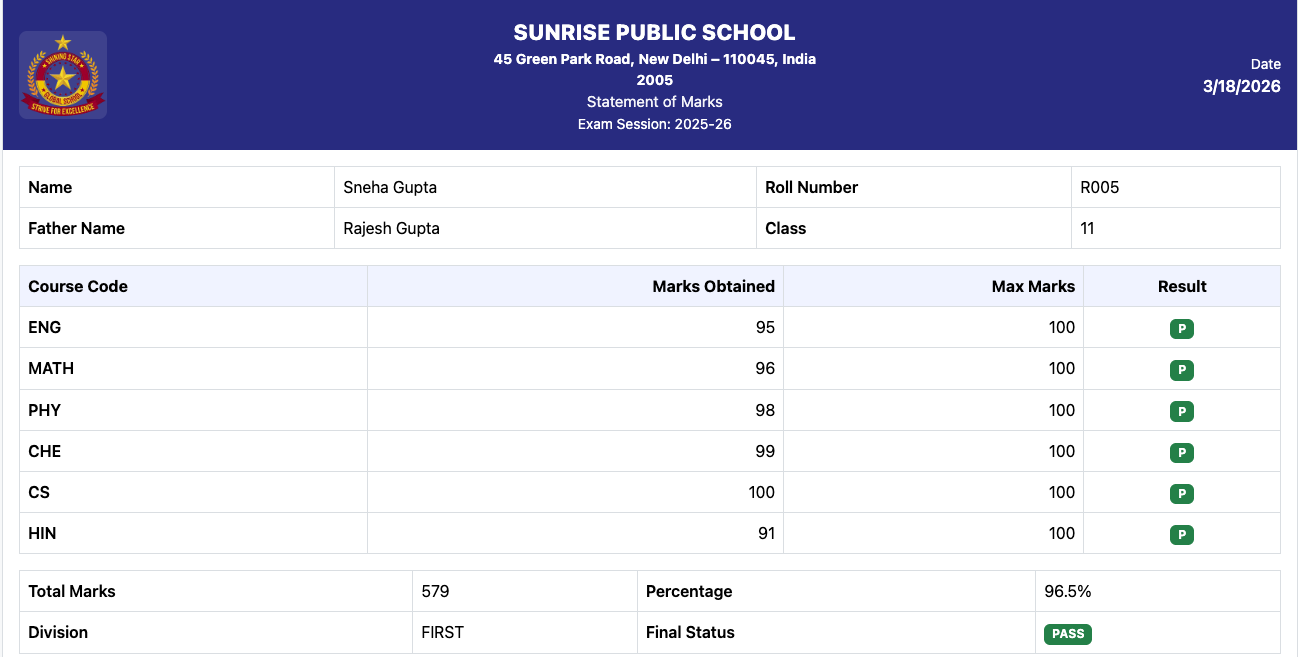Viewport: 1298px width, 657px height.
Task: Click the Result column header
Action: coord(1182,286)
